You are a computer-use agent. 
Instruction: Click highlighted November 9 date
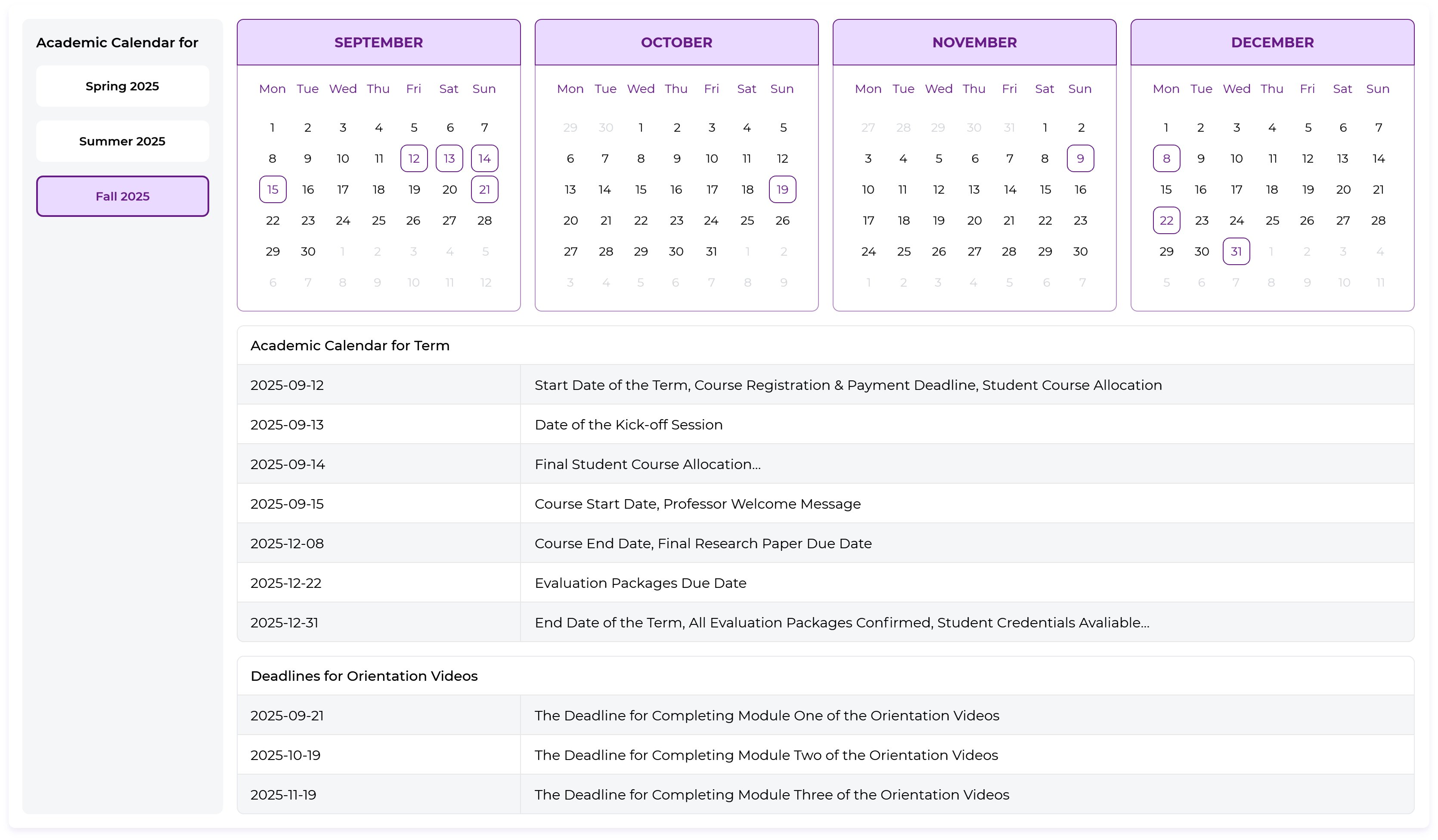tap(1080, 158)
